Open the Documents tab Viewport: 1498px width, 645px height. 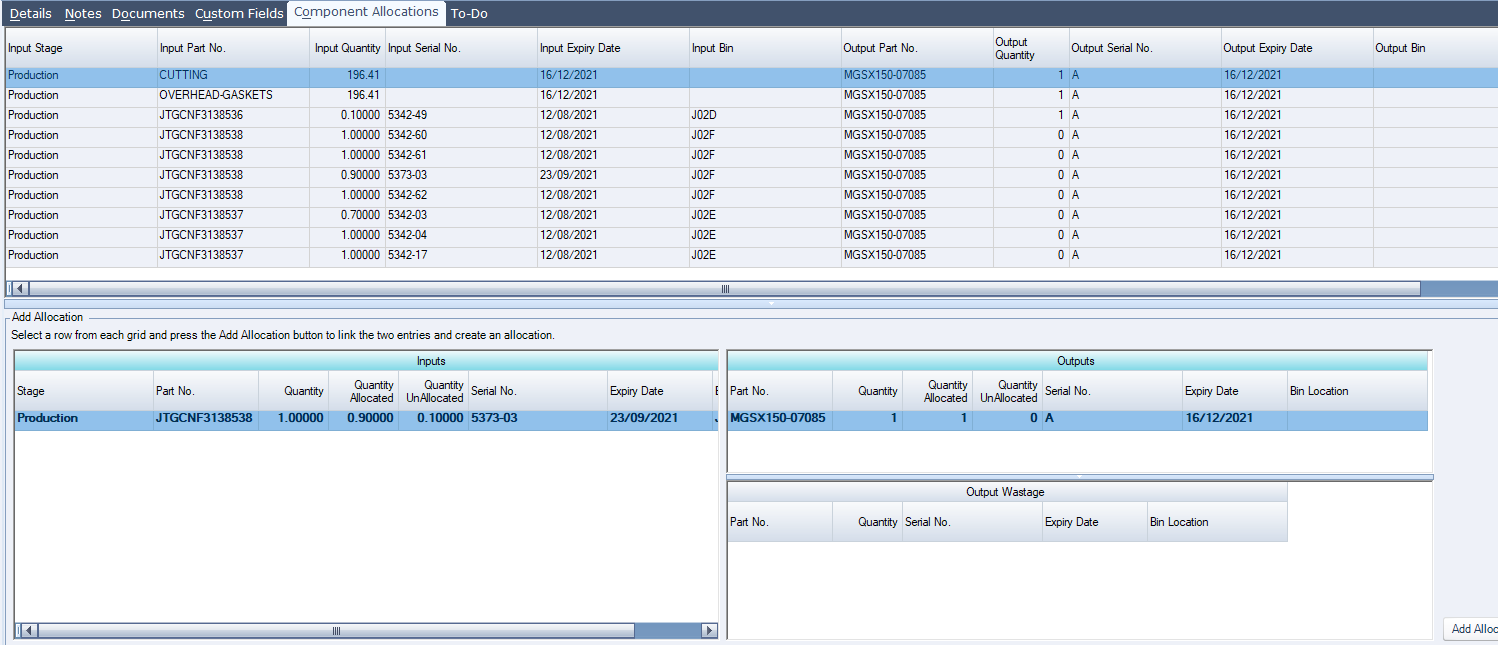[x=148, y=13]
